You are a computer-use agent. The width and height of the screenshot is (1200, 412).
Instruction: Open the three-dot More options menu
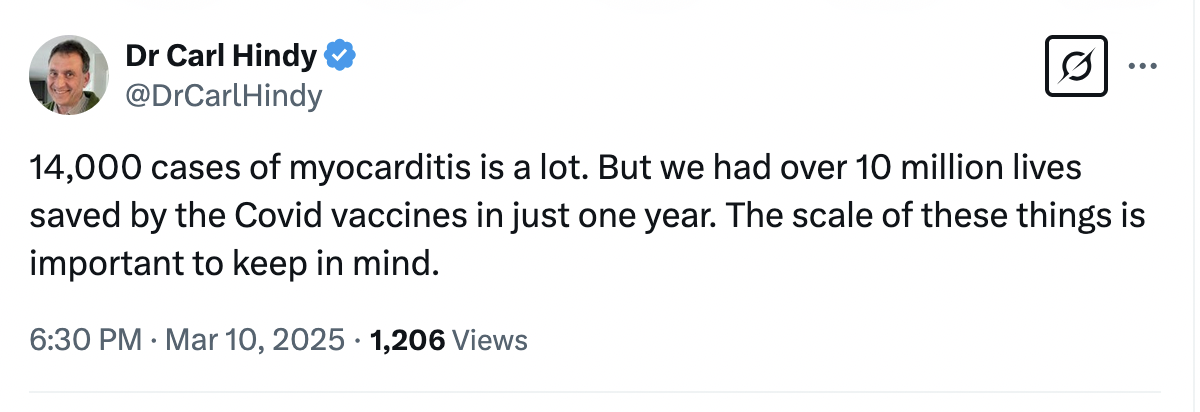[x=1139, y=67]
